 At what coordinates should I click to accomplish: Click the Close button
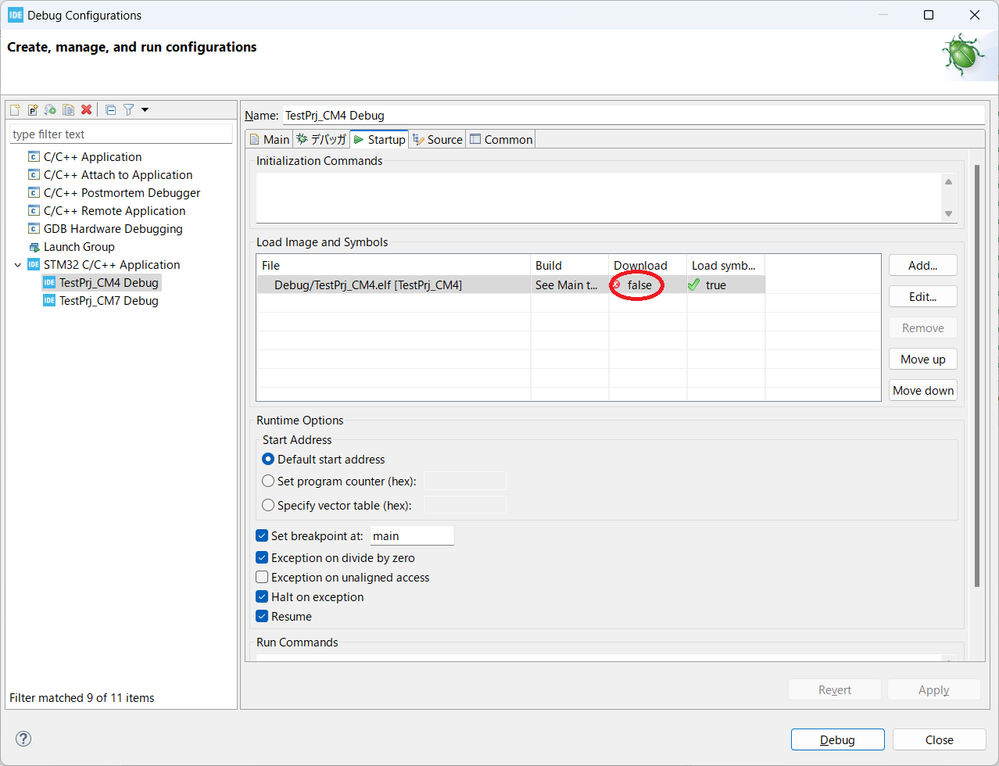coord(939,739)
